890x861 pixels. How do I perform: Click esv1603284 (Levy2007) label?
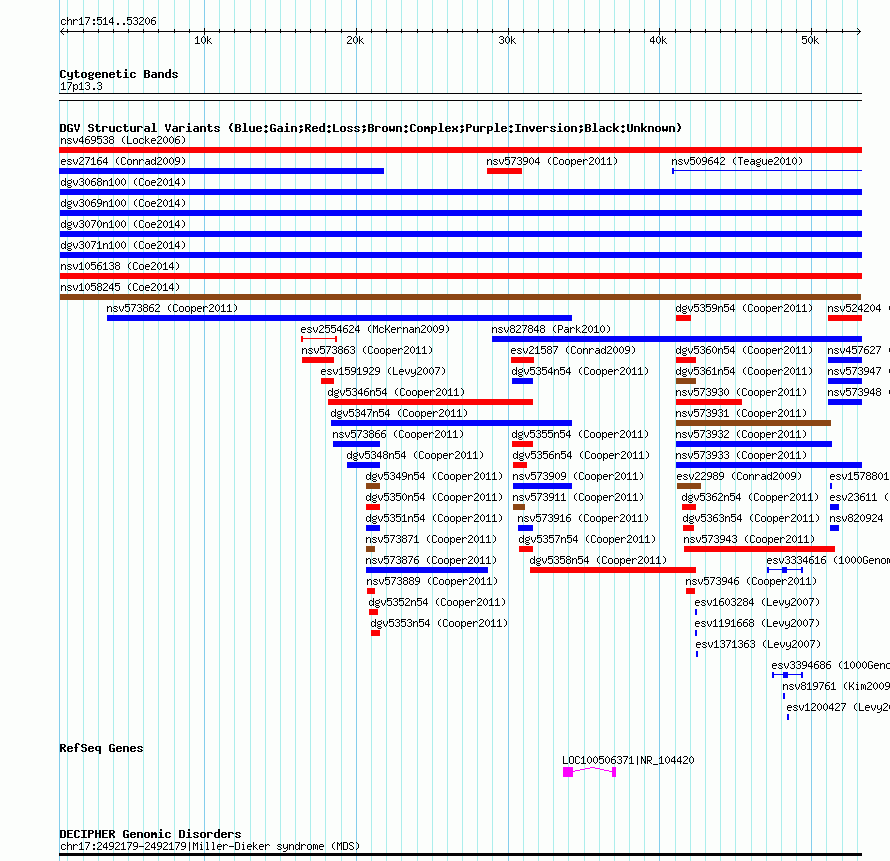click(757, 602)
